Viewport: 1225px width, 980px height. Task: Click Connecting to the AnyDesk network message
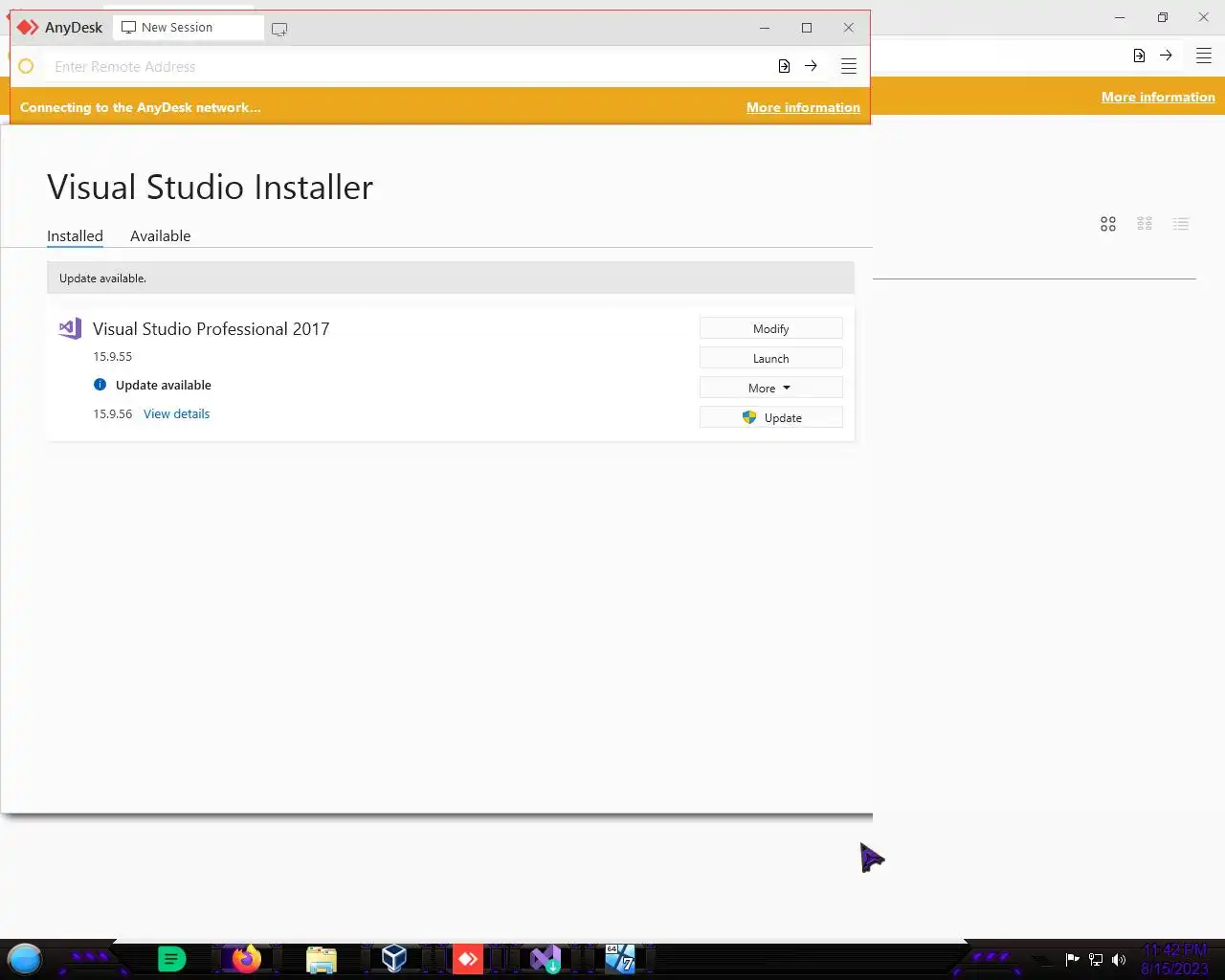[x=140, y=107]
